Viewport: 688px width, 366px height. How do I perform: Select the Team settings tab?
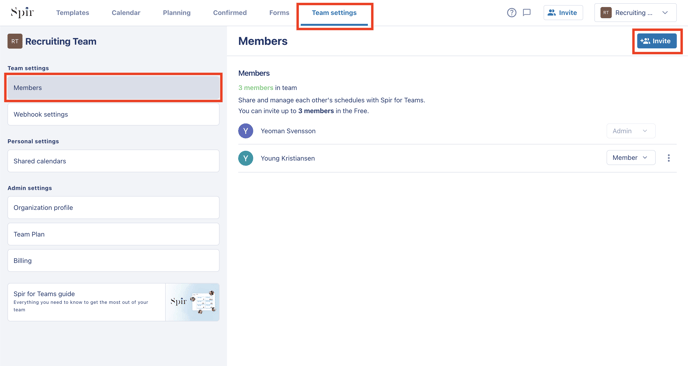tap(334, 13)
